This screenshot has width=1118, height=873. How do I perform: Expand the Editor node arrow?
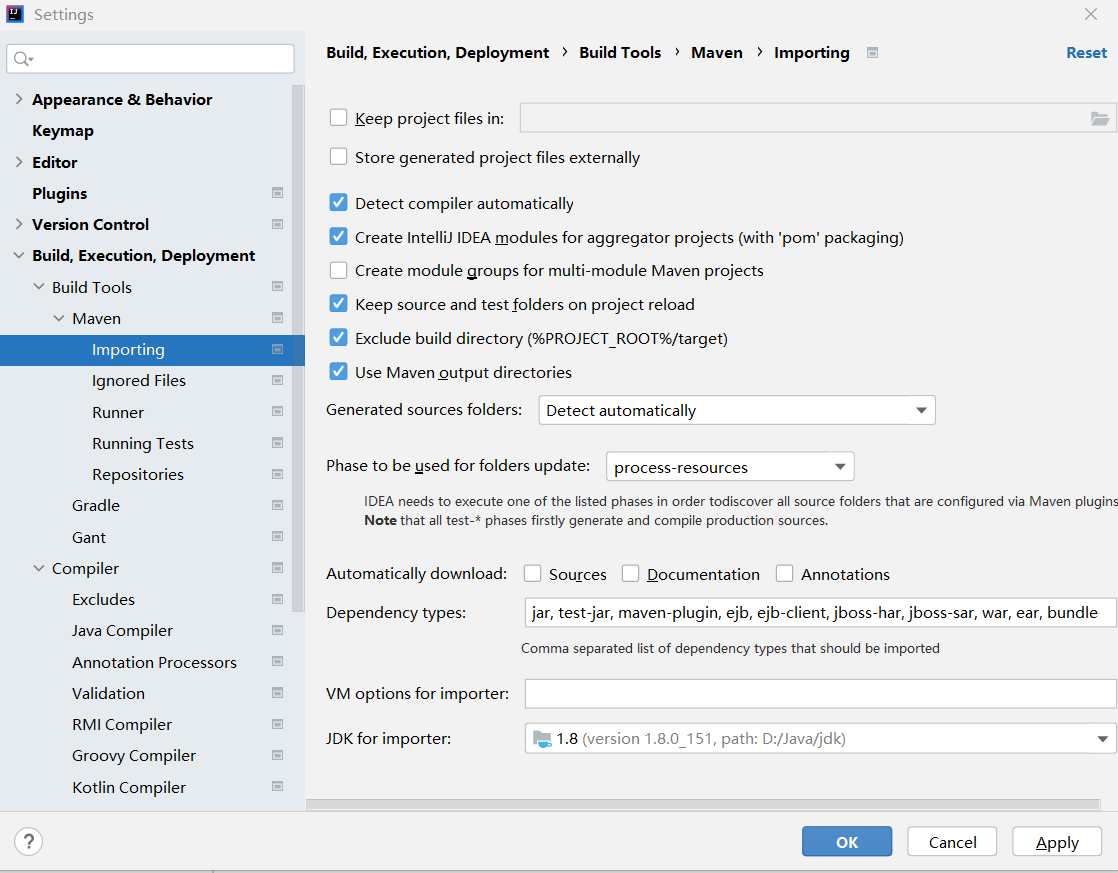pos(19,162)
